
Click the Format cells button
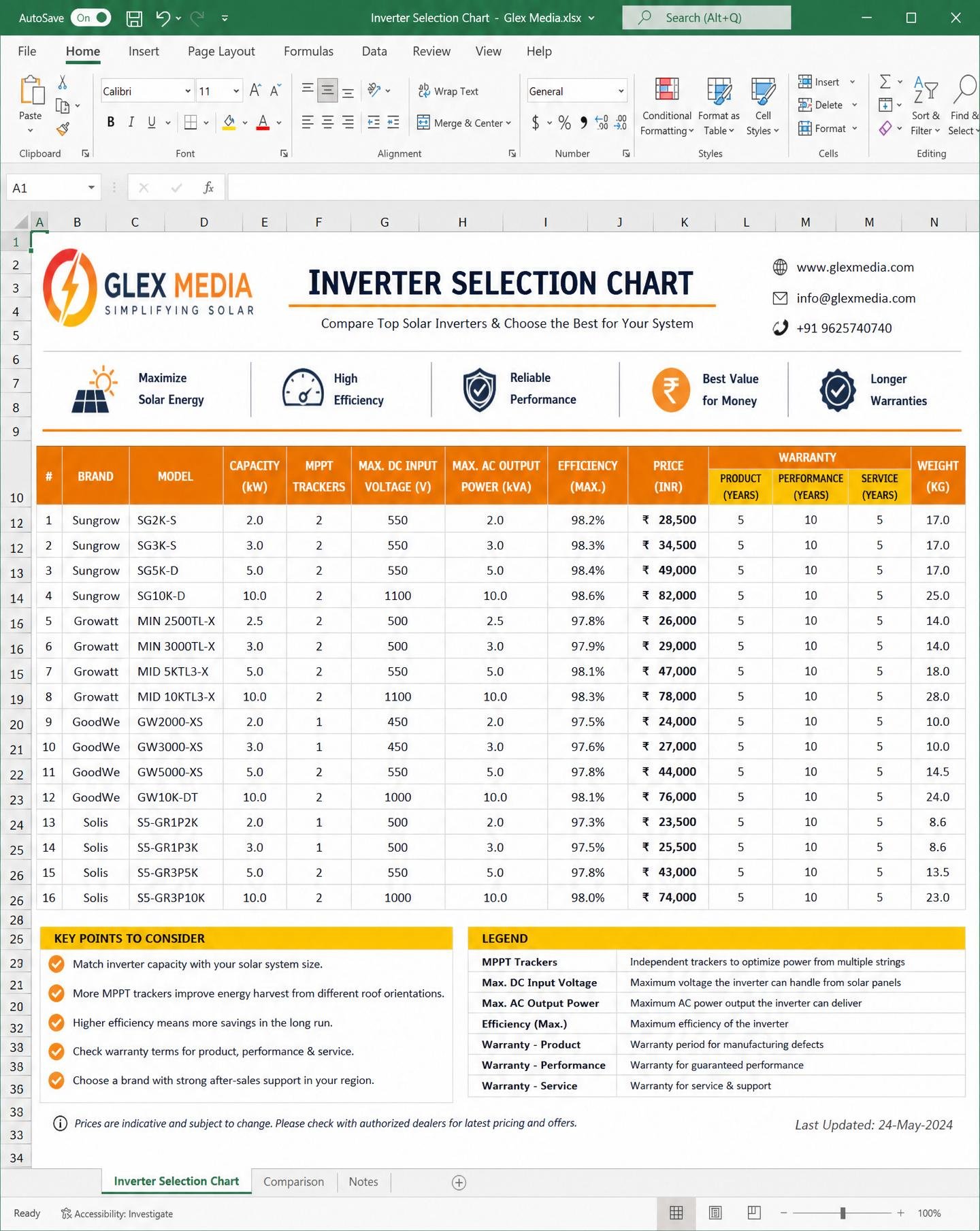click(x=828, y=128)
